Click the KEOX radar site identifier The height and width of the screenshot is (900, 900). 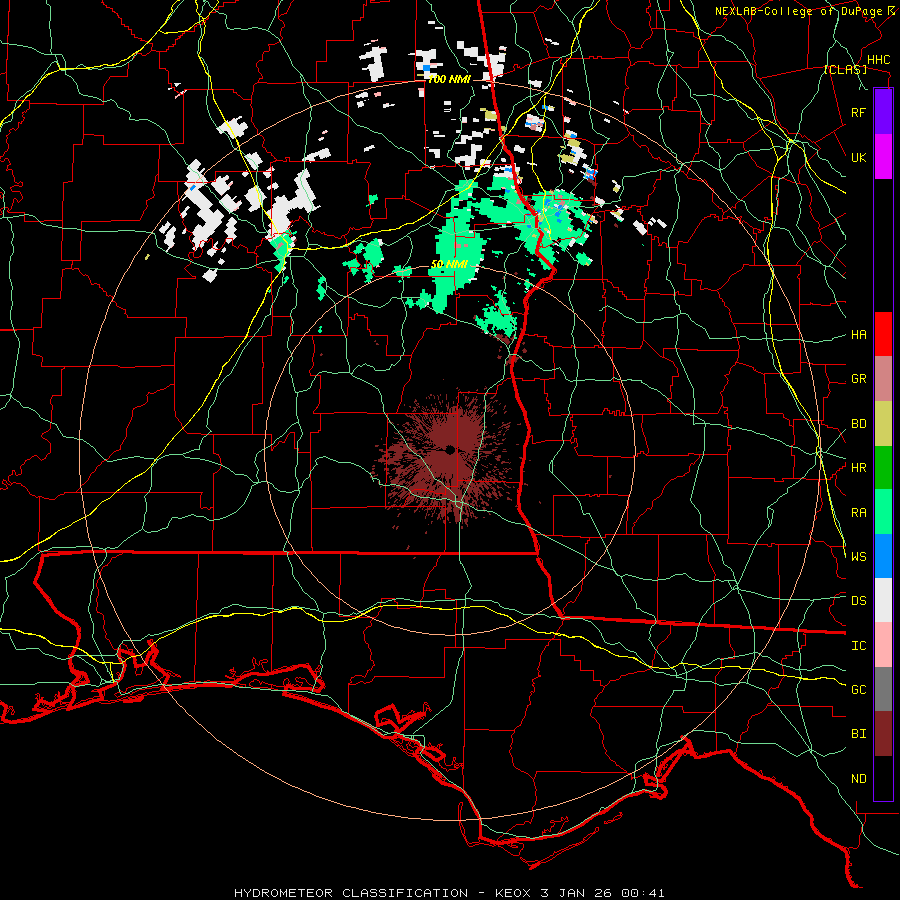[512, 893]
